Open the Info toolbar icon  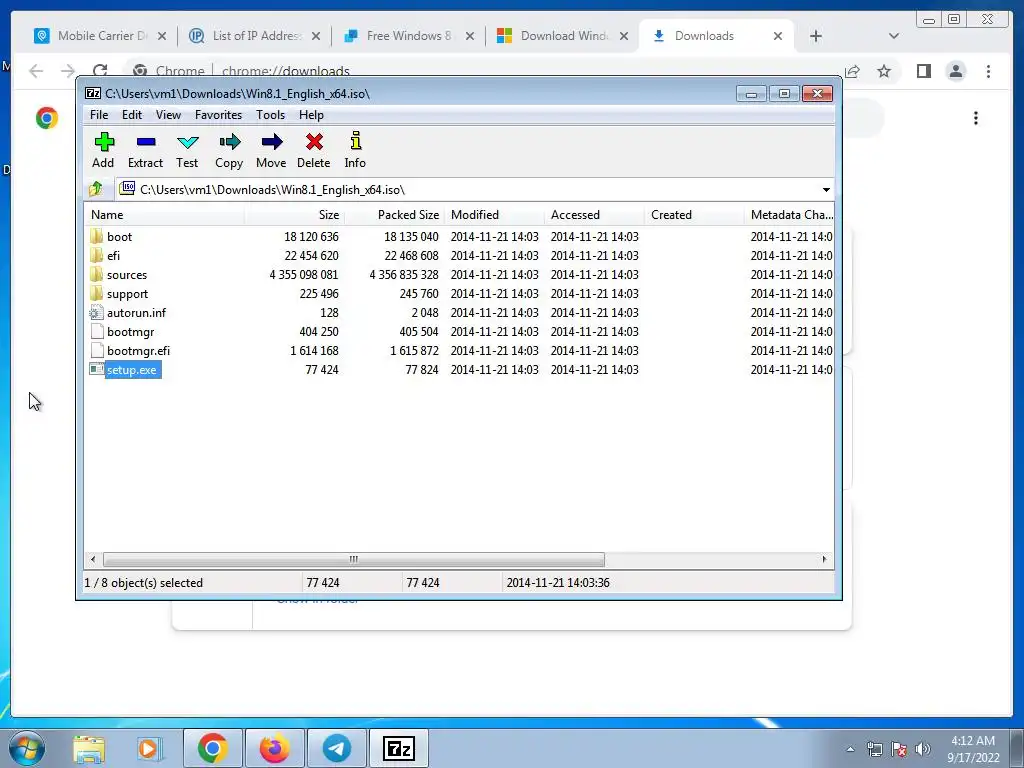(x=355, y=150)
